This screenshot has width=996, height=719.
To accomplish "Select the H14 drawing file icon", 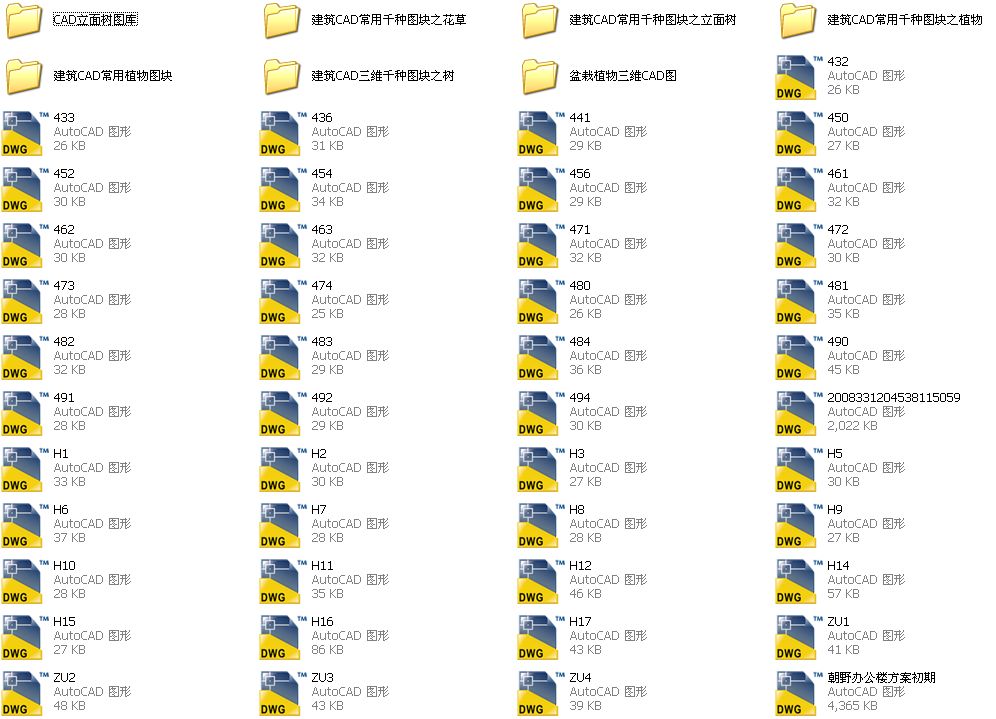I will tap(796, 582).
